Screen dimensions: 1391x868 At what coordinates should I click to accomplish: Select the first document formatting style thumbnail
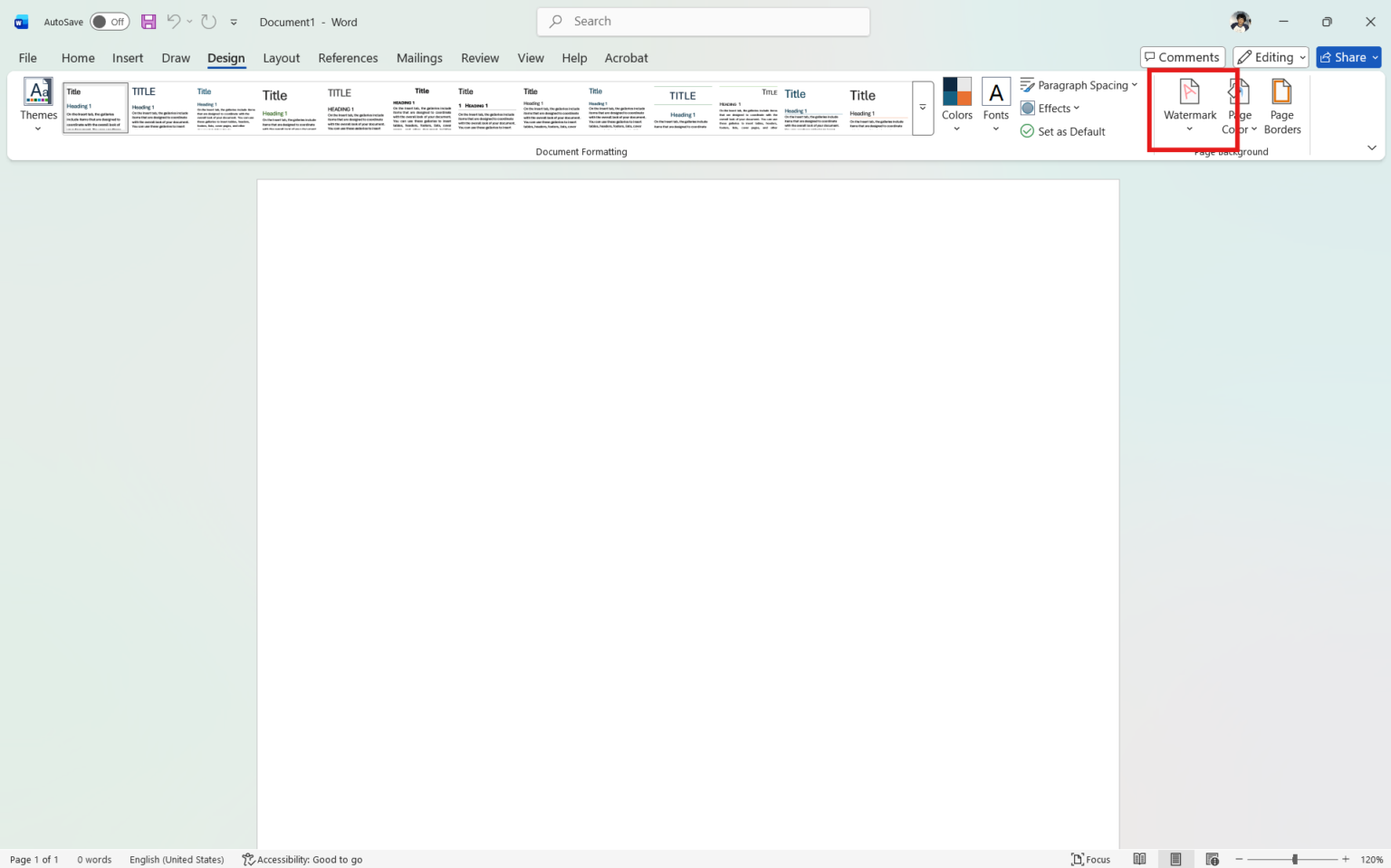[95, 108]
